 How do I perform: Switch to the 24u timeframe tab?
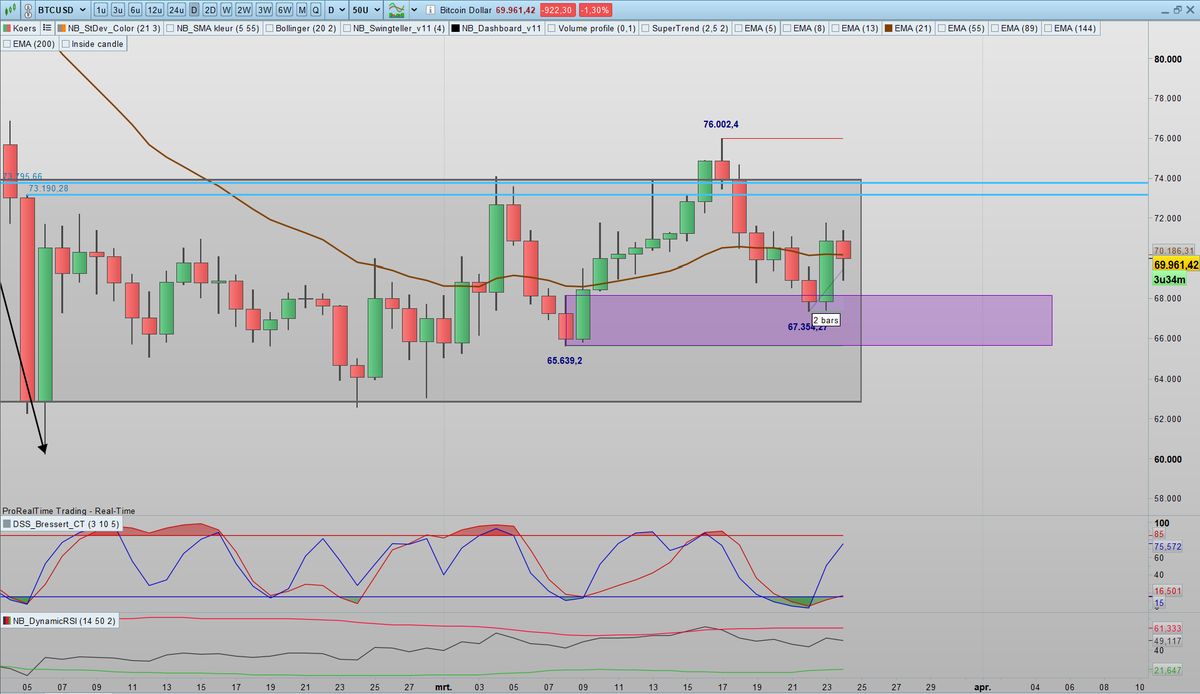[177, 10]
